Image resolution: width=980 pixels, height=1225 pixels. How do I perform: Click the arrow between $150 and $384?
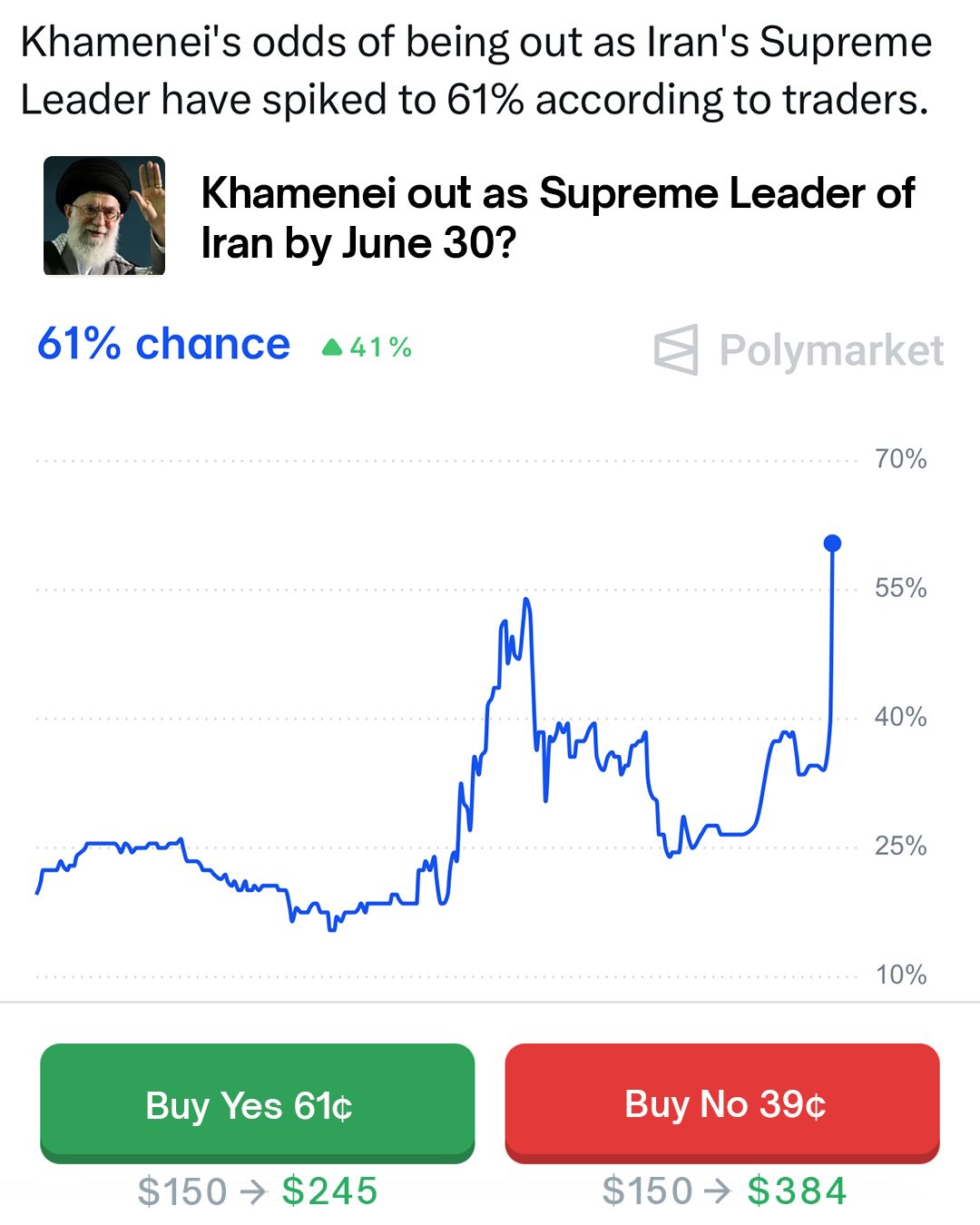[718, 1191]
